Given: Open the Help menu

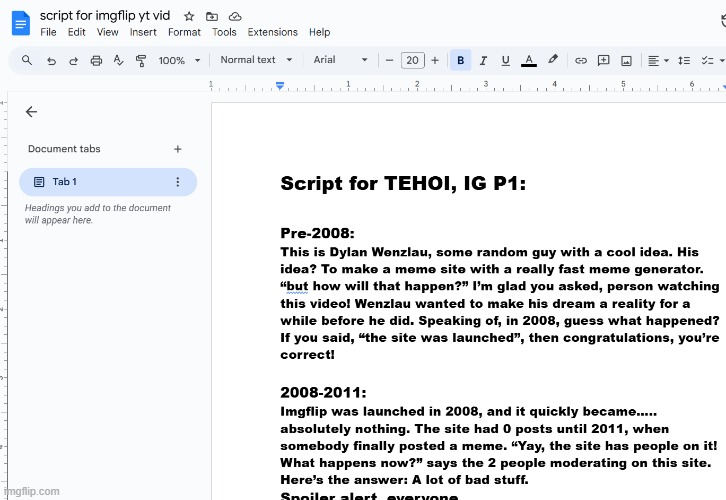Looking at the screenshot, I should (x=319, y=32).
